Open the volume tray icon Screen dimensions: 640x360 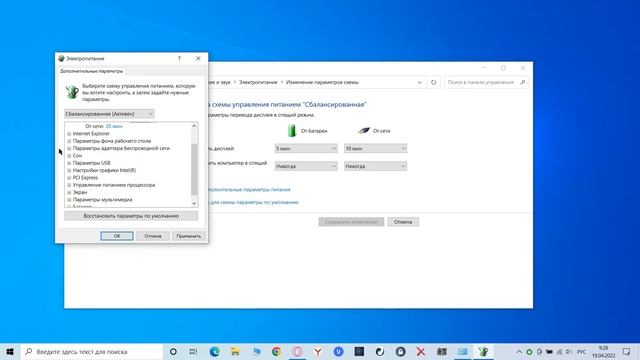coord(569,352)
